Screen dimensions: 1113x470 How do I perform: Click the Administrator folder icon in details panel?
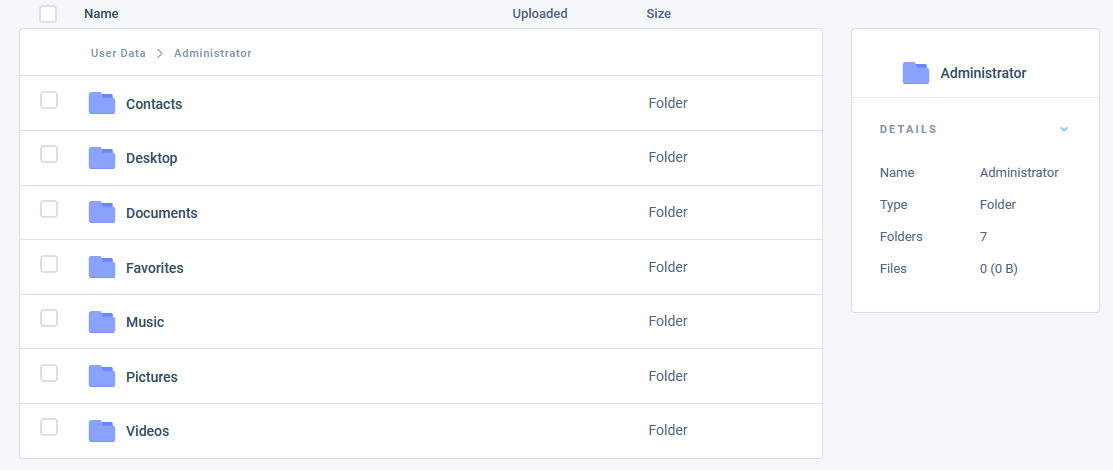(x=916, y=73)
